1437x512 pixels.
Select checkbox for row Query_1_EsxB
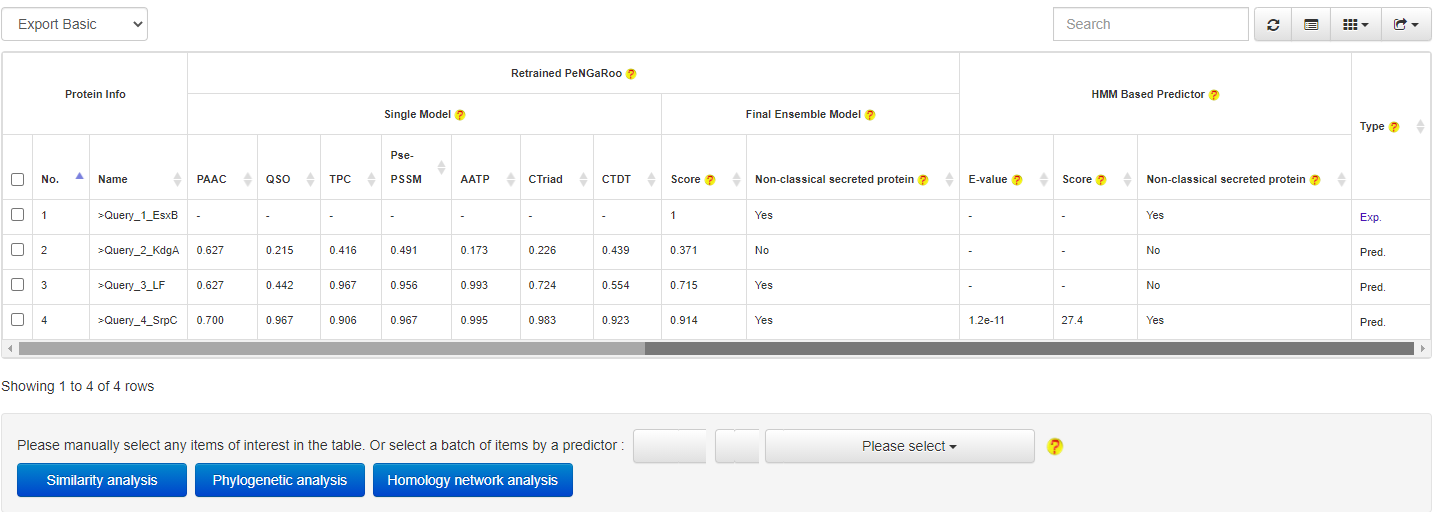[17, 215]
